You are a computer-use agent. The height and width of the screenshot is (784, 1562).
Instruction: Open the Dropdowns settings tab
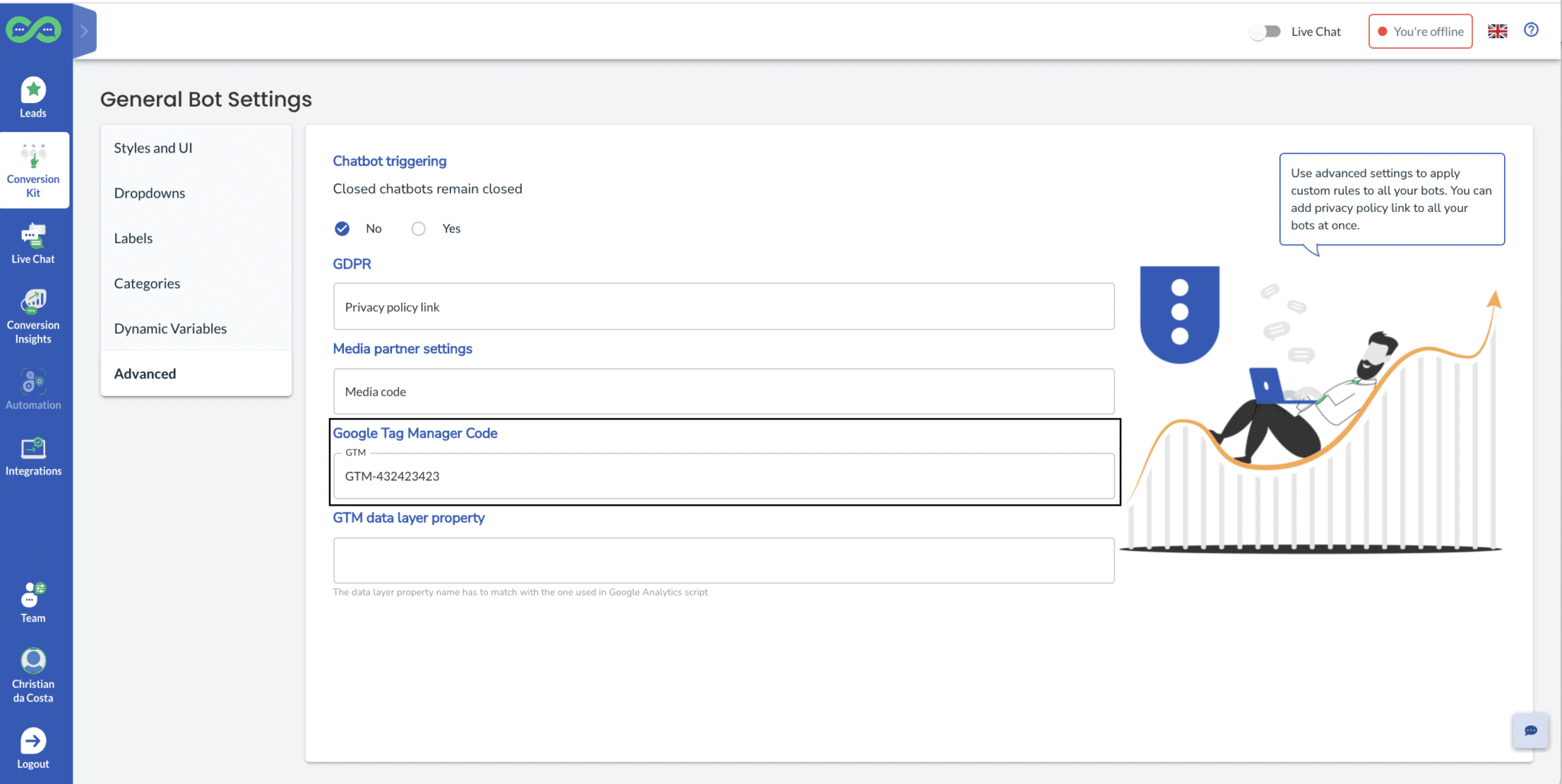coord(149,193)
